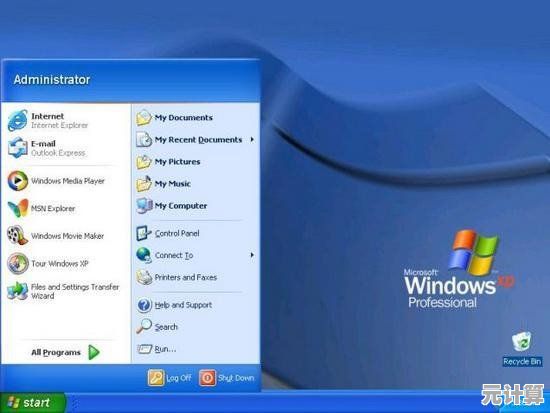Toggle the Start button on the taskbar
550x413 pixels.
tap(33, 402)
